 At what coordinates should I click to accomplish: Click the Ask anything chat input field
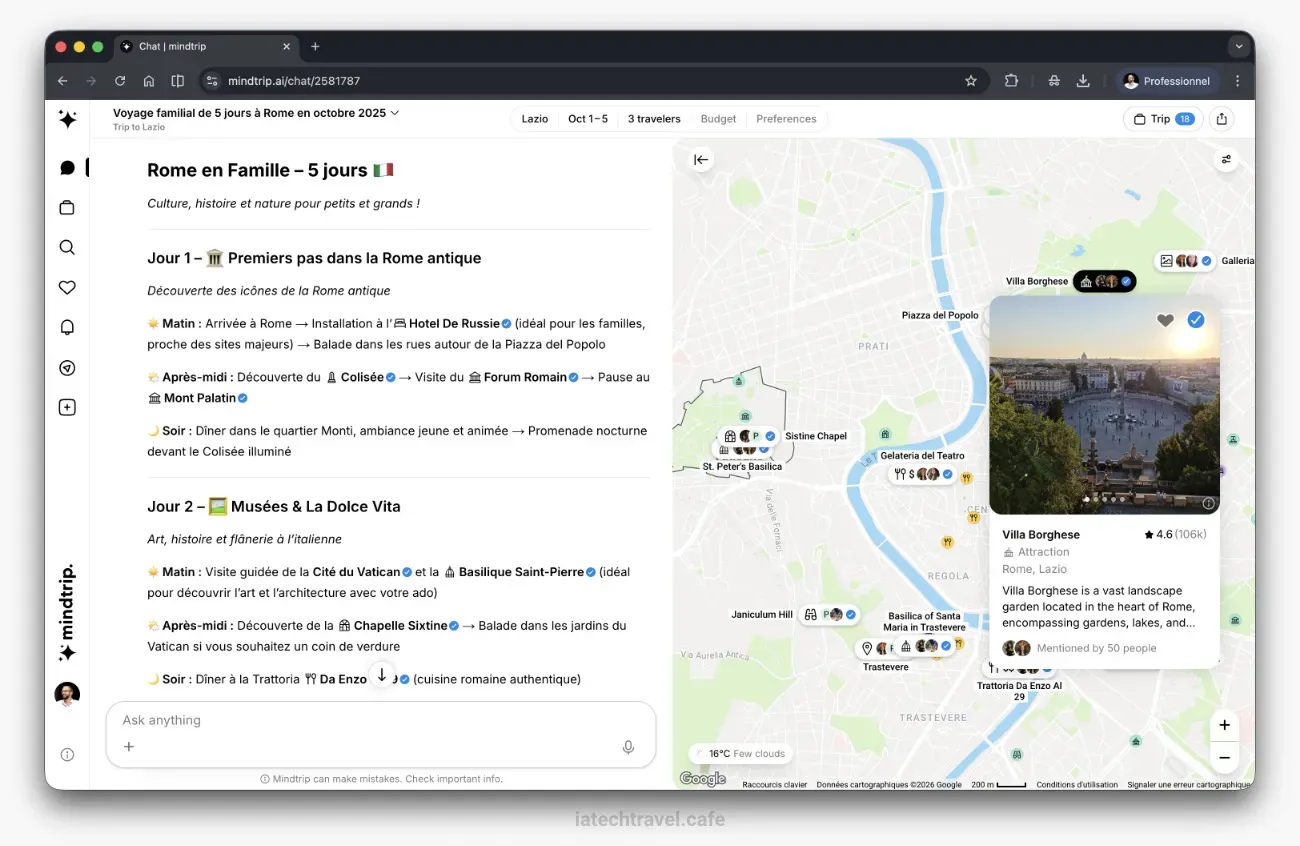(x=381, y=733)
